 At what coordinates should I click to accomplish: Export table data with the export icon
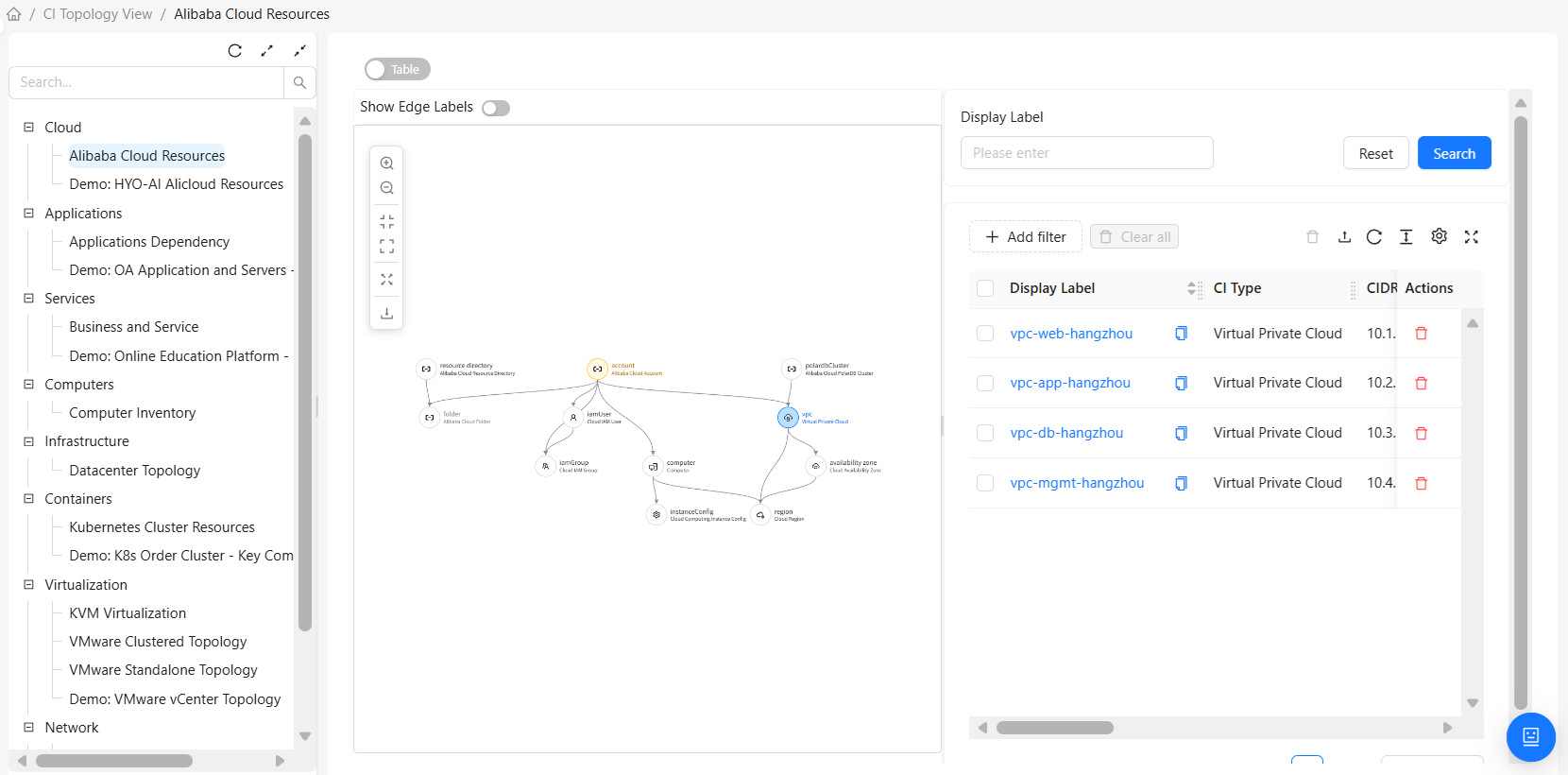pos(1344,237)
